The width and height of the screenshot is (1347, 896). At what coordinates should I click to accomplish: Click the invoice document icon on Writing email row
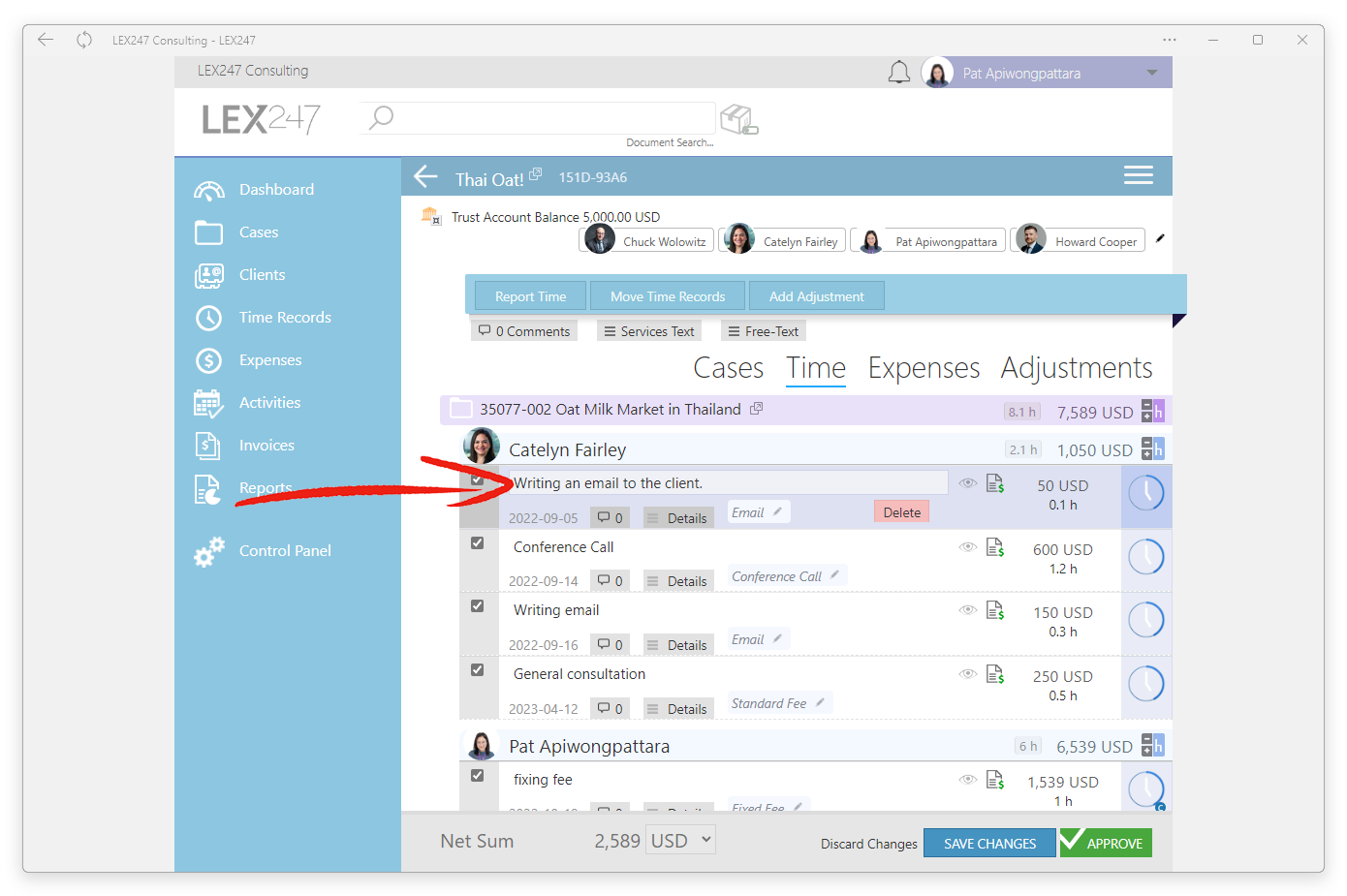pyautogui.click(x=995, y=610)
